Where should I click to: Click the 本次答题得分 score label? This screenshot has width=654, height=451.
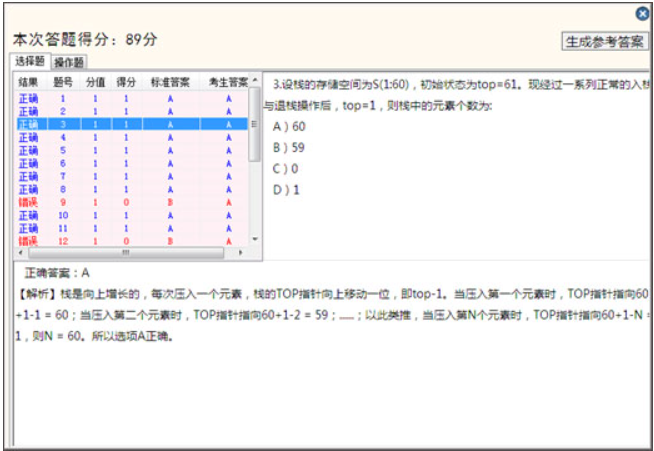tap(85, 40)
